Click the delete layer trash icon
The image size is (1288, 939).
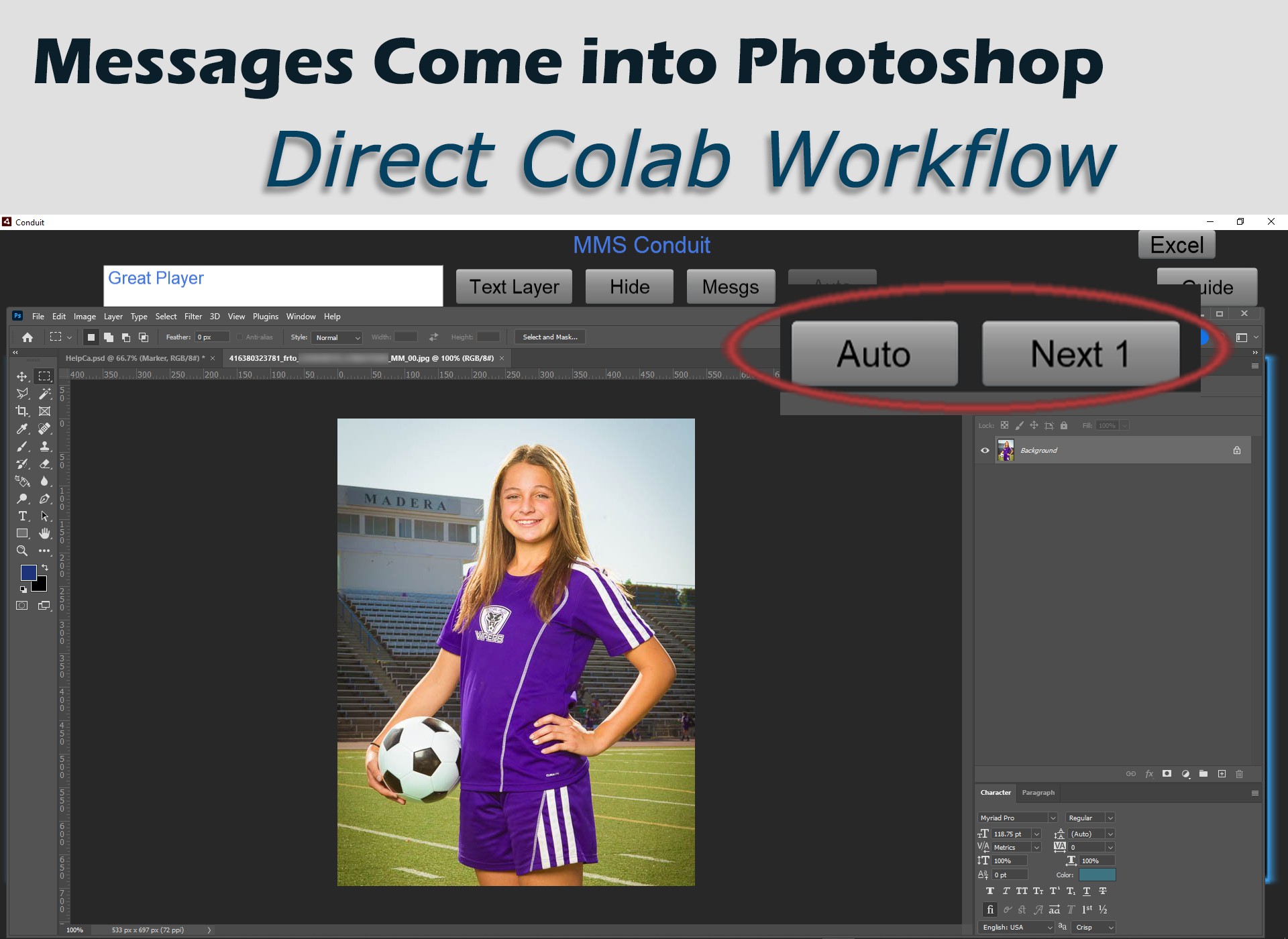tap(1239, 774)
